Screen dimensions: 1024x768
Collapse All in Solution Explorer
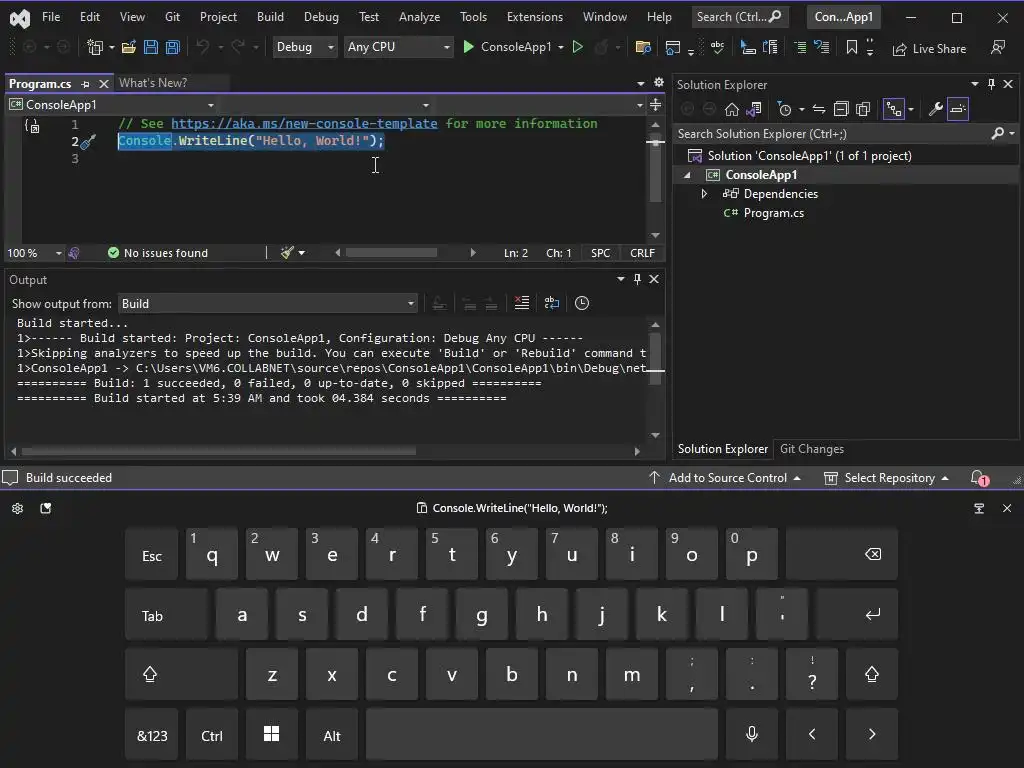click(x=841, y=109)
